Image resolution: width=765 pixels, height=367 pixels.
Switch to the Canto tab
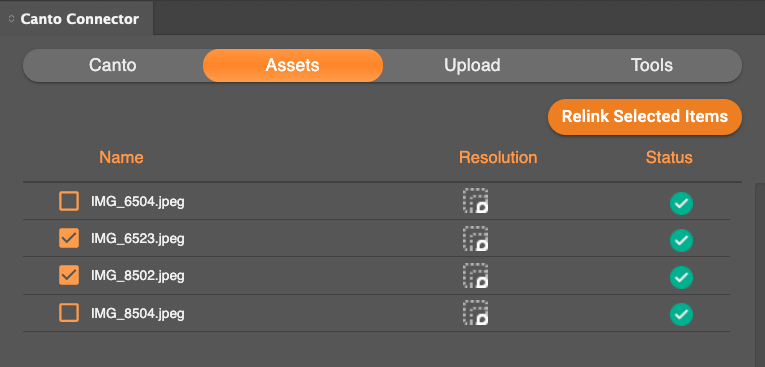[x=113, y=65]
